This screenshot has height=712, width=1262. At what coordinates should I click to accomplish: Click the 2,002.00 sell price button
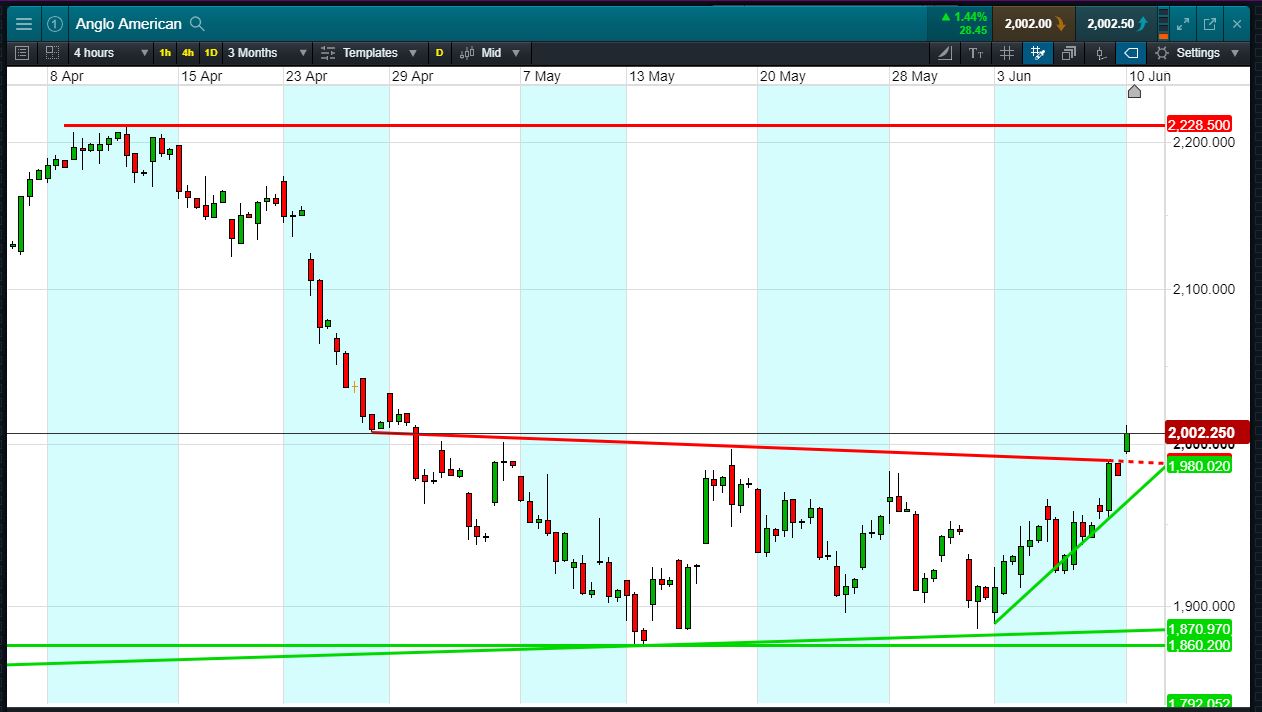click(x=1034, y=24)
